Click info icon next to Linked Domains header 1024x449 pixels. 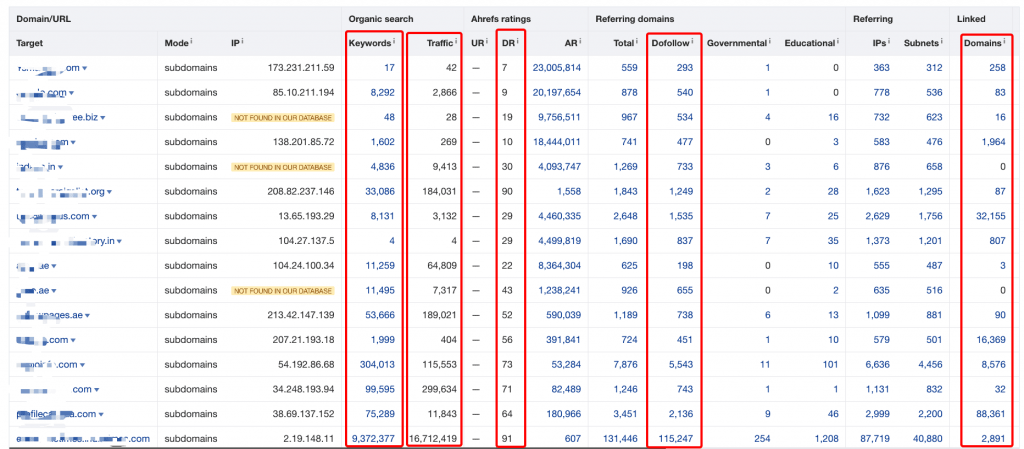click(x=1004, y=42)
